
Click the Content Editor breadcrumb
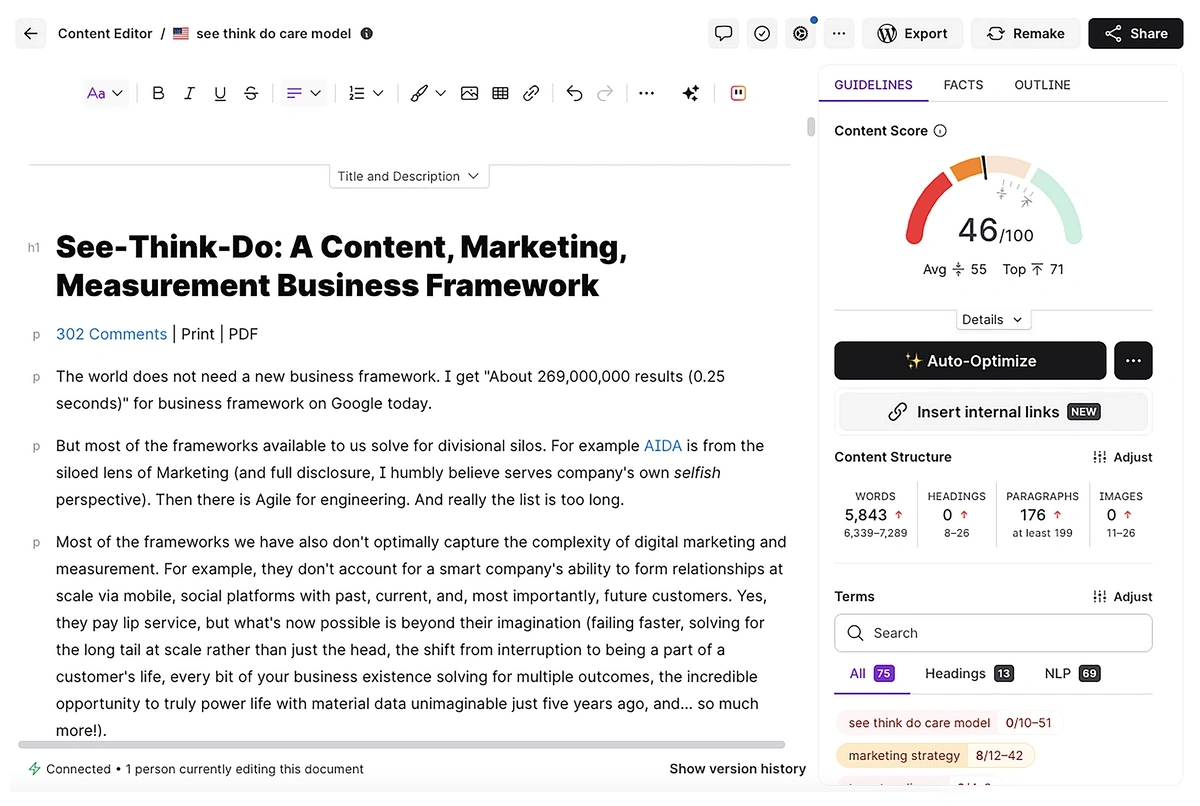[x=105, y=33]
